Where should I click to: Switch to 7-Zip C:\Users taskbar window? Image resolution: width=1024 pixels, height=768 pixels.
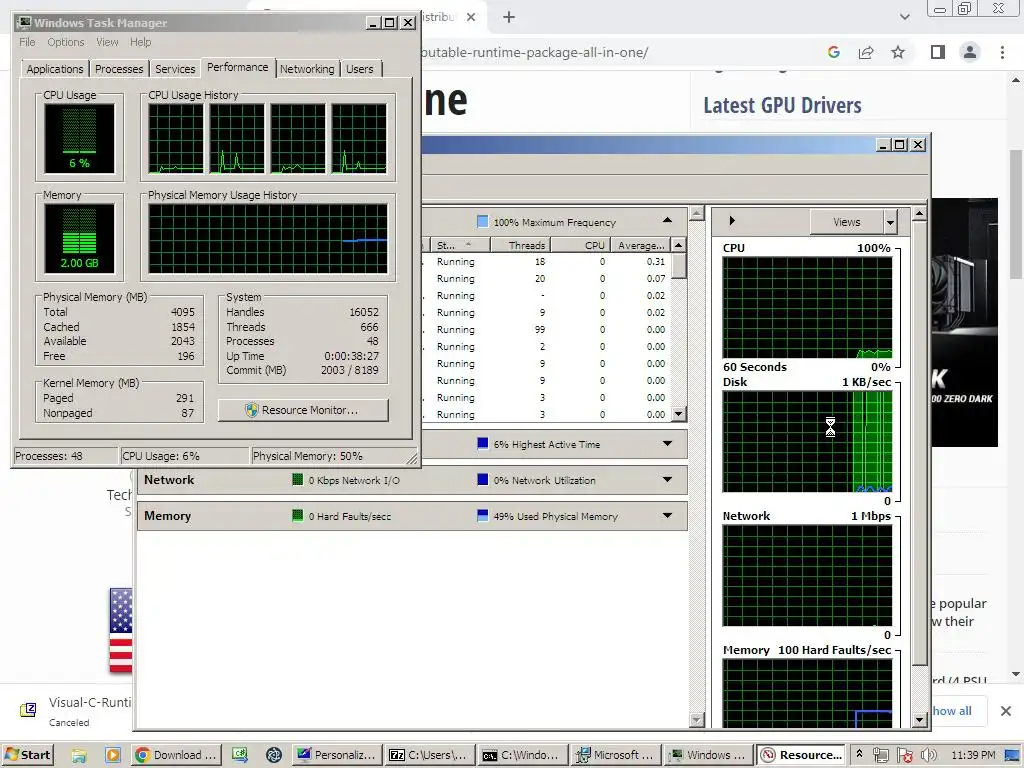[429, 755]
